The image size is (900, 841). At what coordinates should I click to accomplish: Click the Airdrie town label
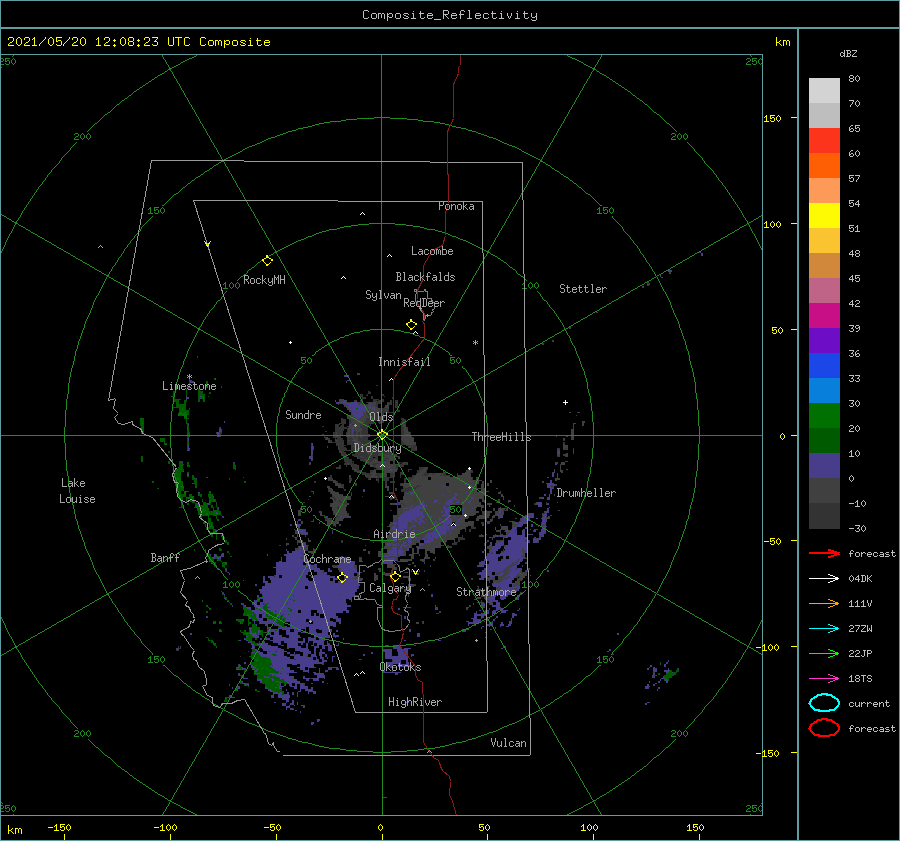click(394, 534)
